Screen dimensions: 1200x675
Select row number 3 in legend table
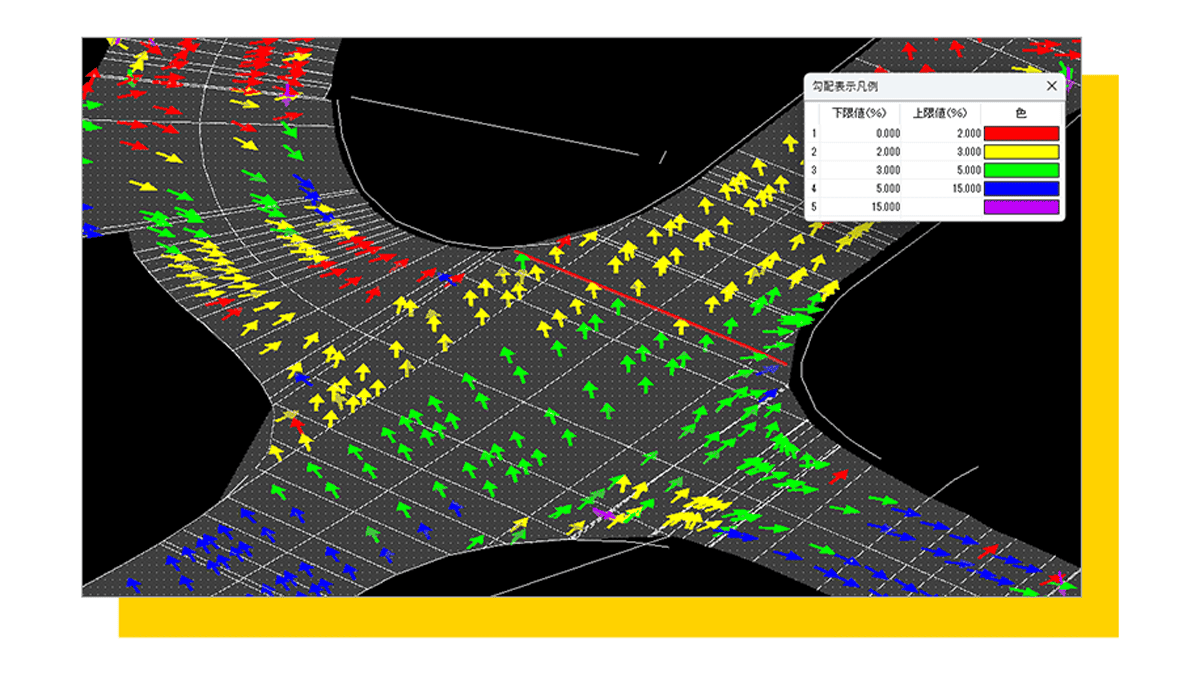(x=814, y=170)
